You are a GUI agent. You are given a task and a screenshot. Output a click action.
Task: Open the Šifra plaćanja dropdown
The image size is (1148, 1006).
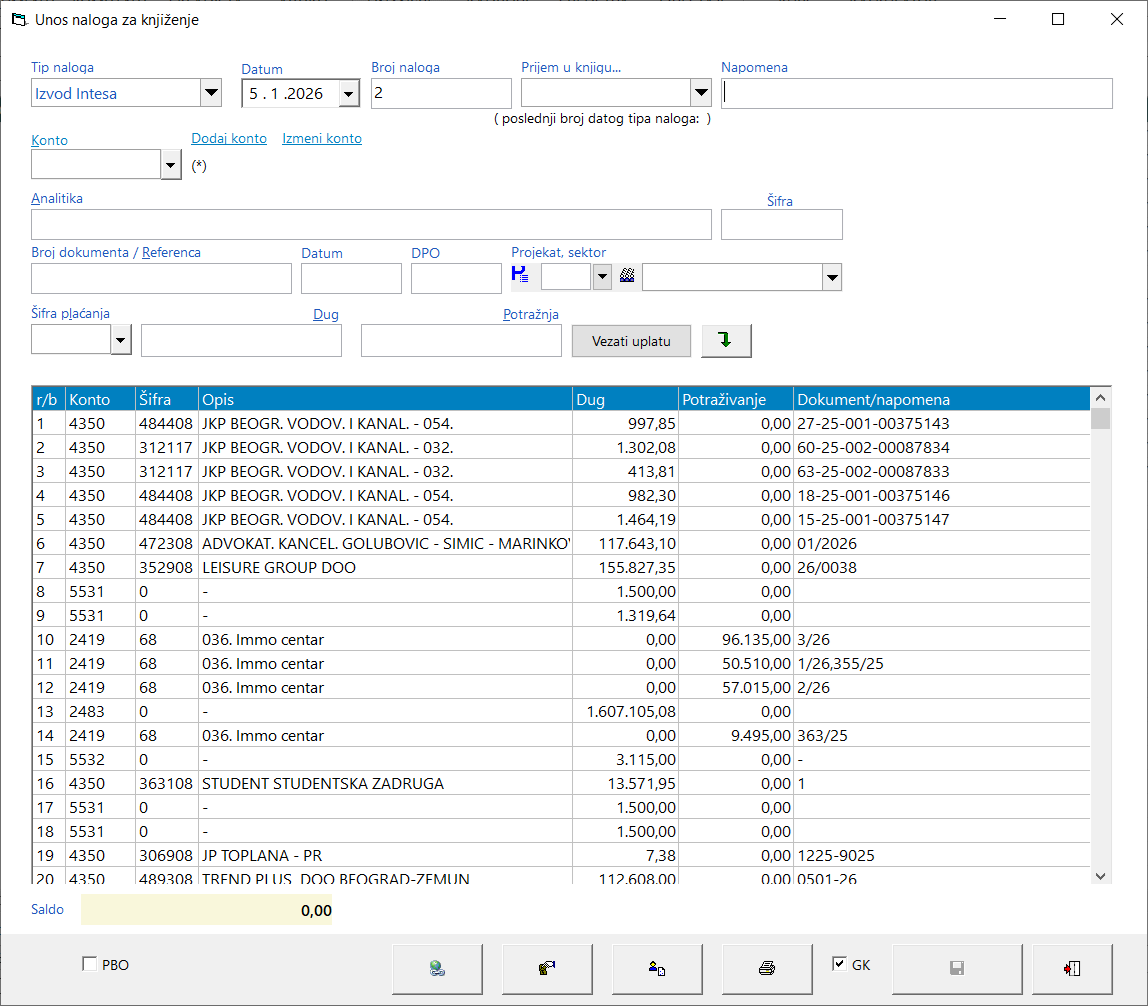121,340
